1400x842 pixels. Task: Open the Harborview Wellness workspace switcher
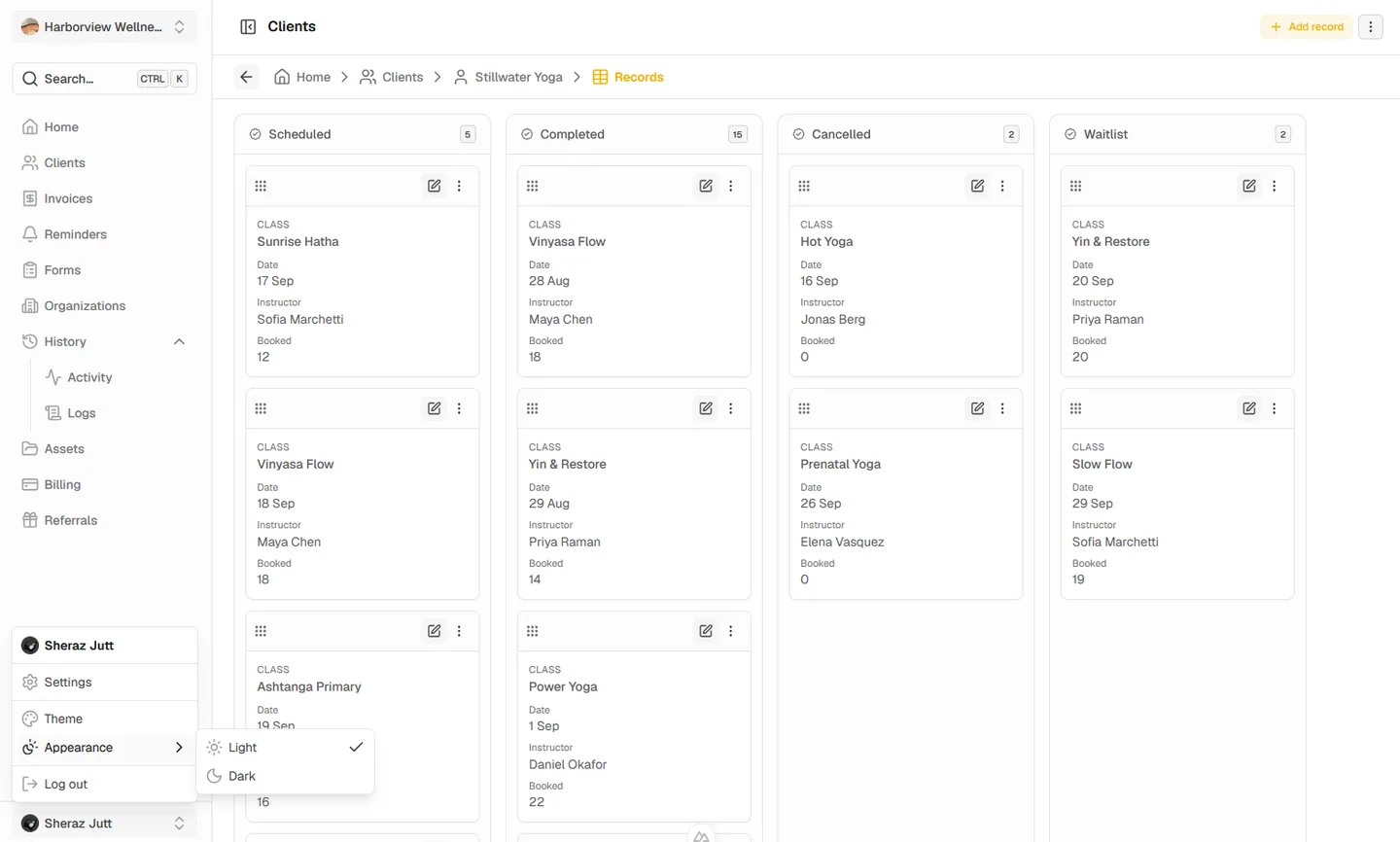[x=104, y=26]
